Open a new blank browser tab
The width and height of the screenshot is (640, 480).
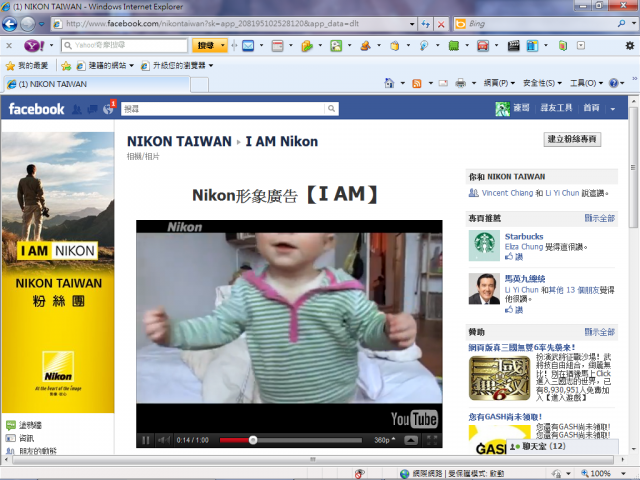[x=200, y=85]
